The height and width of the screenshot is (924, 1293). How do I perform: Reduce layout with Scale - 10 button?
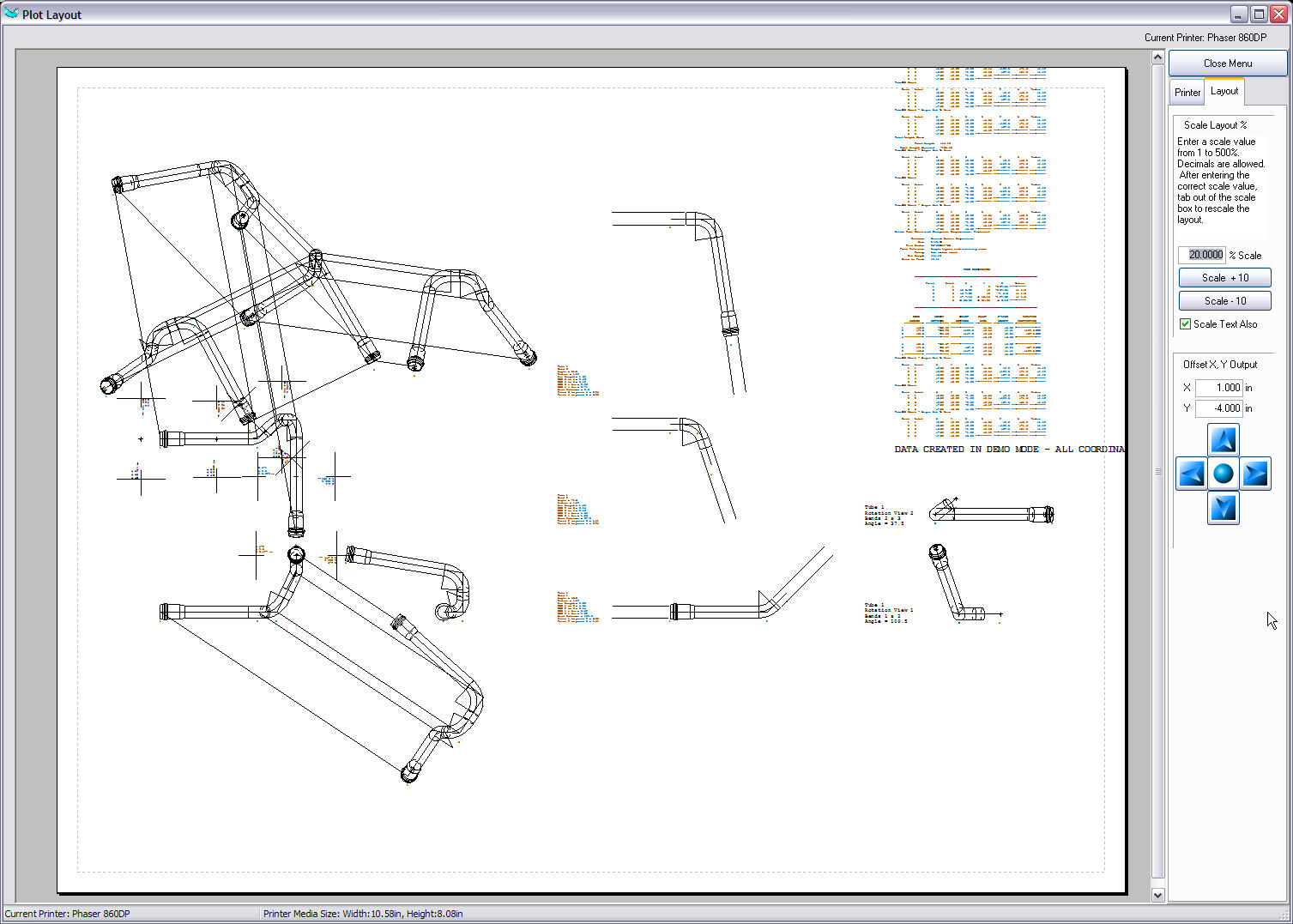pyautogui.click(x=1224, y=301)
